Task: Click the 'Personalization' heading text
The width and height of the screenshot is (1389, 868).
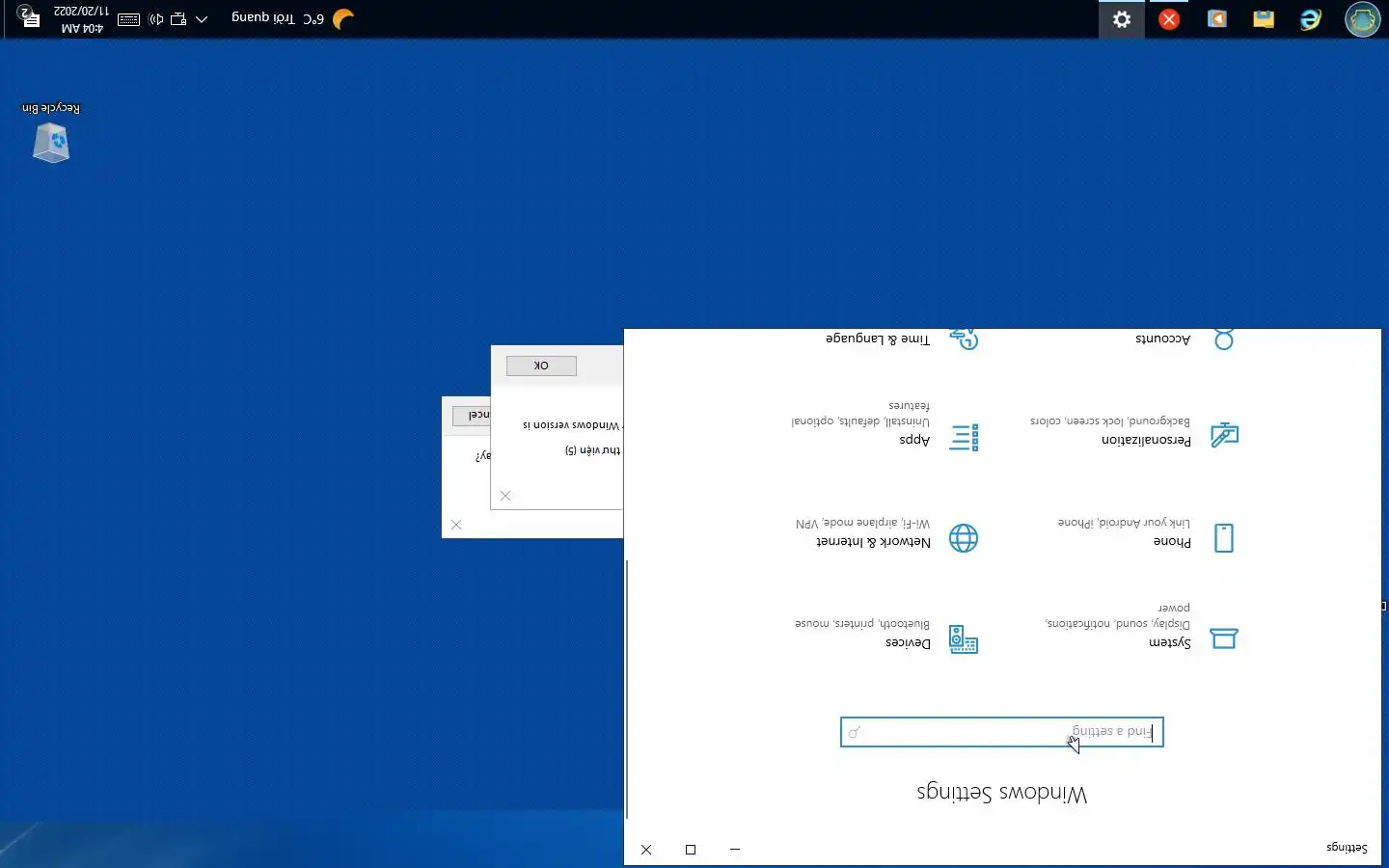Action: 1147,440
